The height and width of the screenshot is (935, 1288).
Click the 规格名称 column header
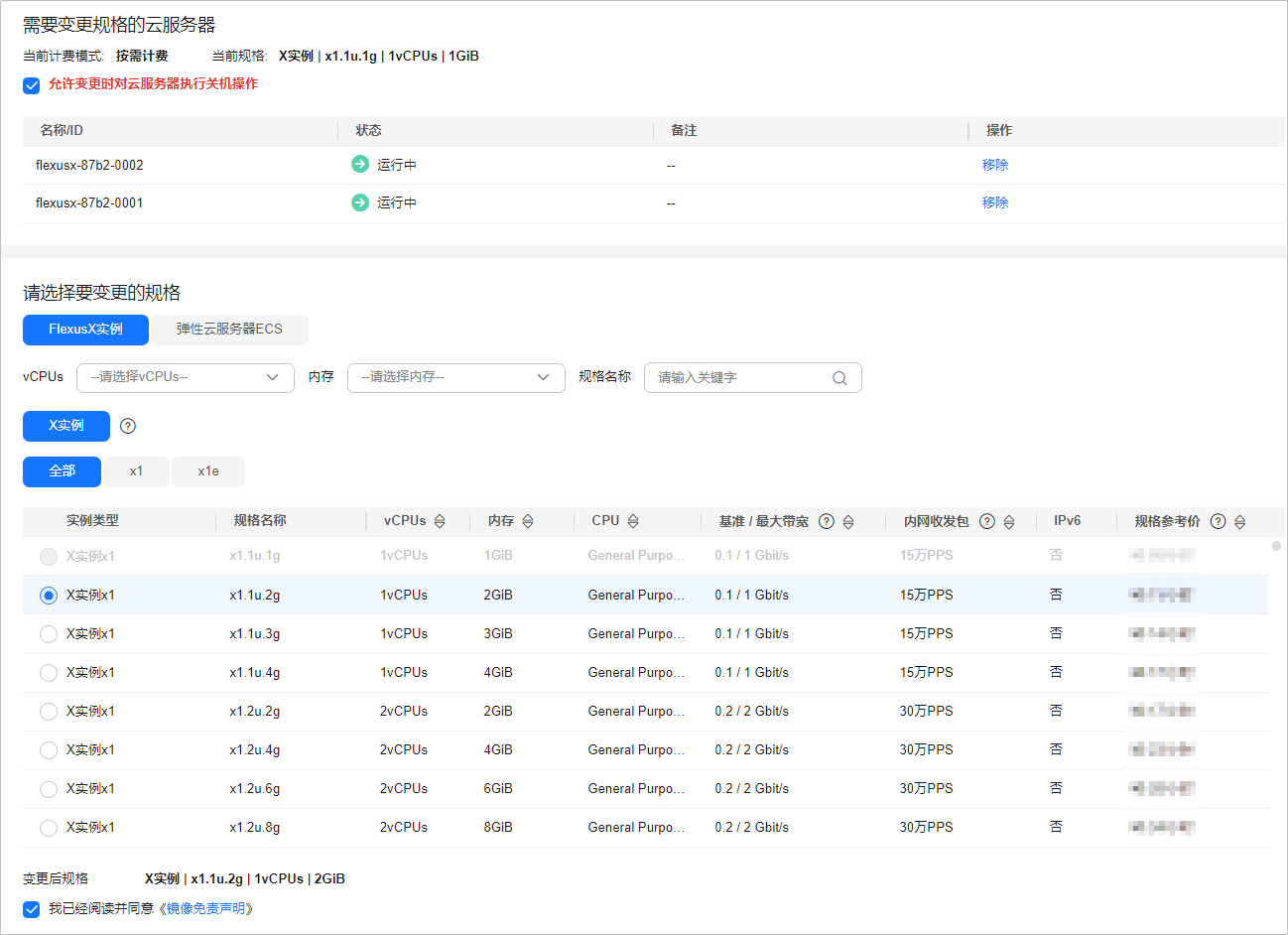pos(260,521)
